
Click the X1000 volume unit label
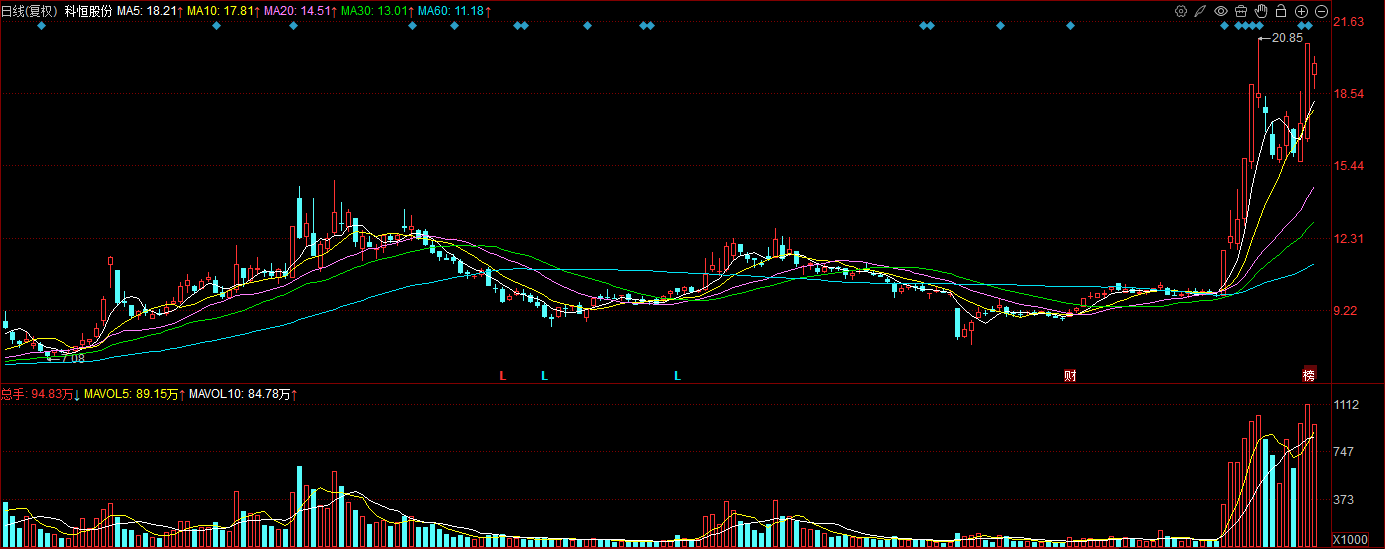point(1352,540)
